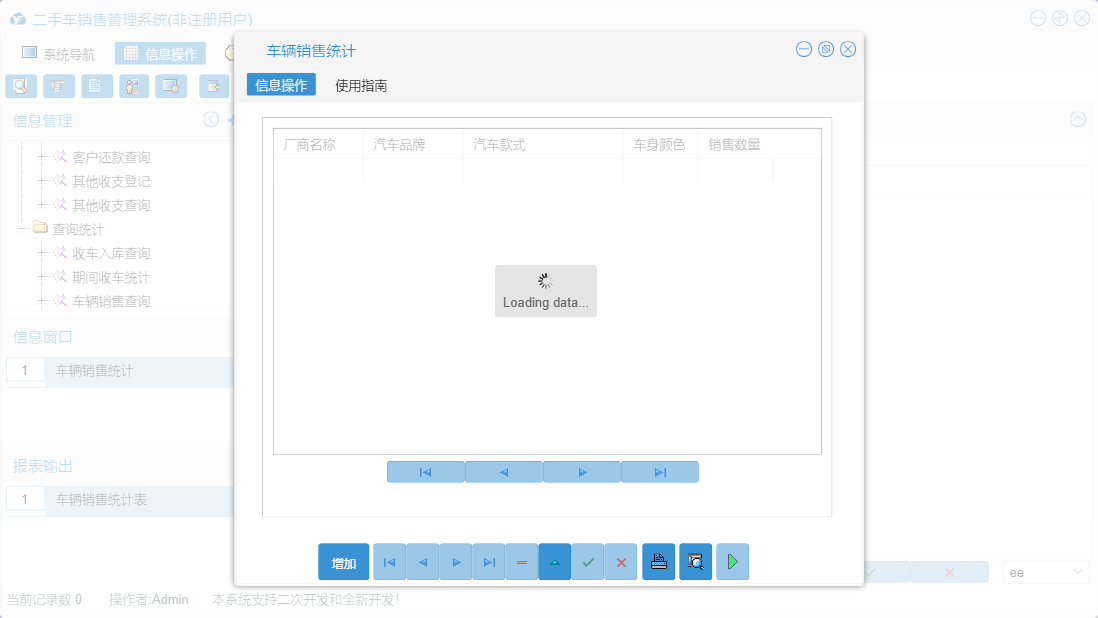Open the document preview icon in the toolbar
The image size is (1098, 618).
(x=20, y=86)
